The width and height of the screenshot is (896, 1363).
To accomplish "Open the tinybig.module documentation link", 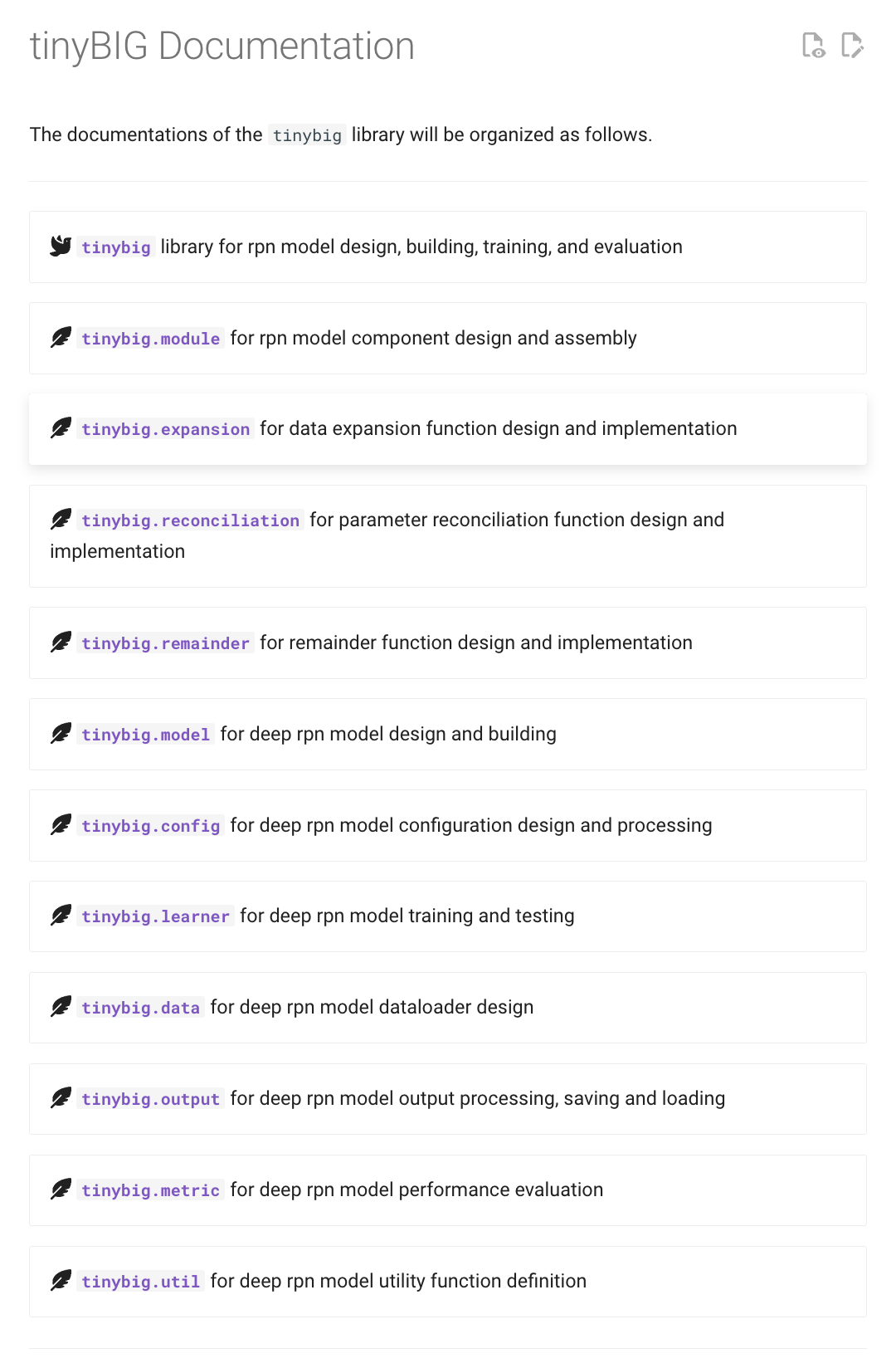I will pyautogui.click(x=151, y=339).
